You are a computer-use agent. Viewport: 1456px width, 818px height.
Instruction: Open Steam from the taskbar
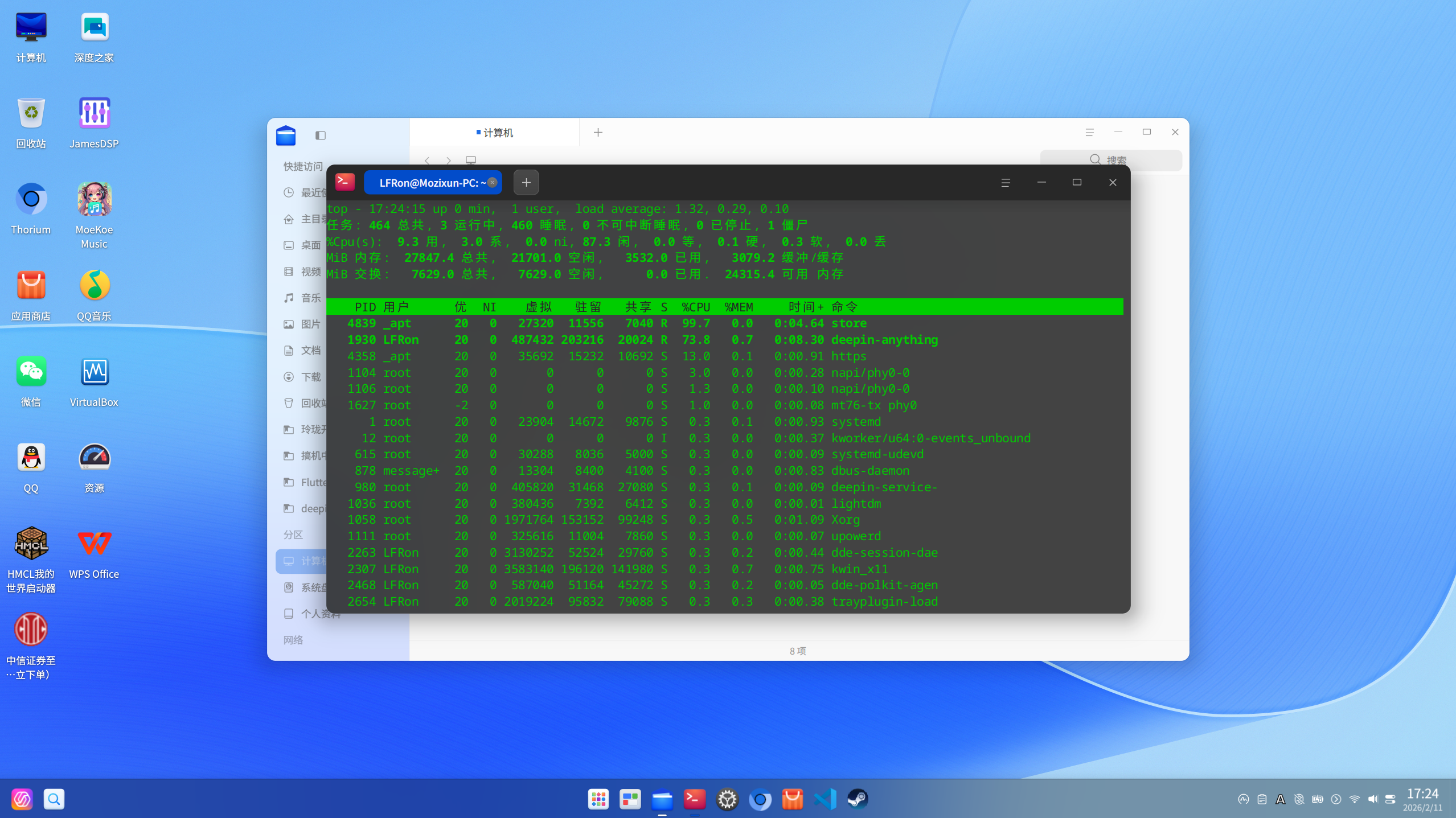(857, 799)
